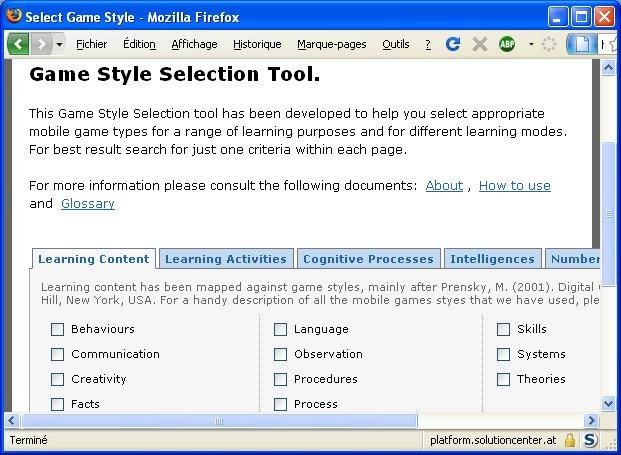Switch to the Cognitive Processes tab
Image resolution: width=621 pixels, height=455 pixels.
(x=368, y=259)
